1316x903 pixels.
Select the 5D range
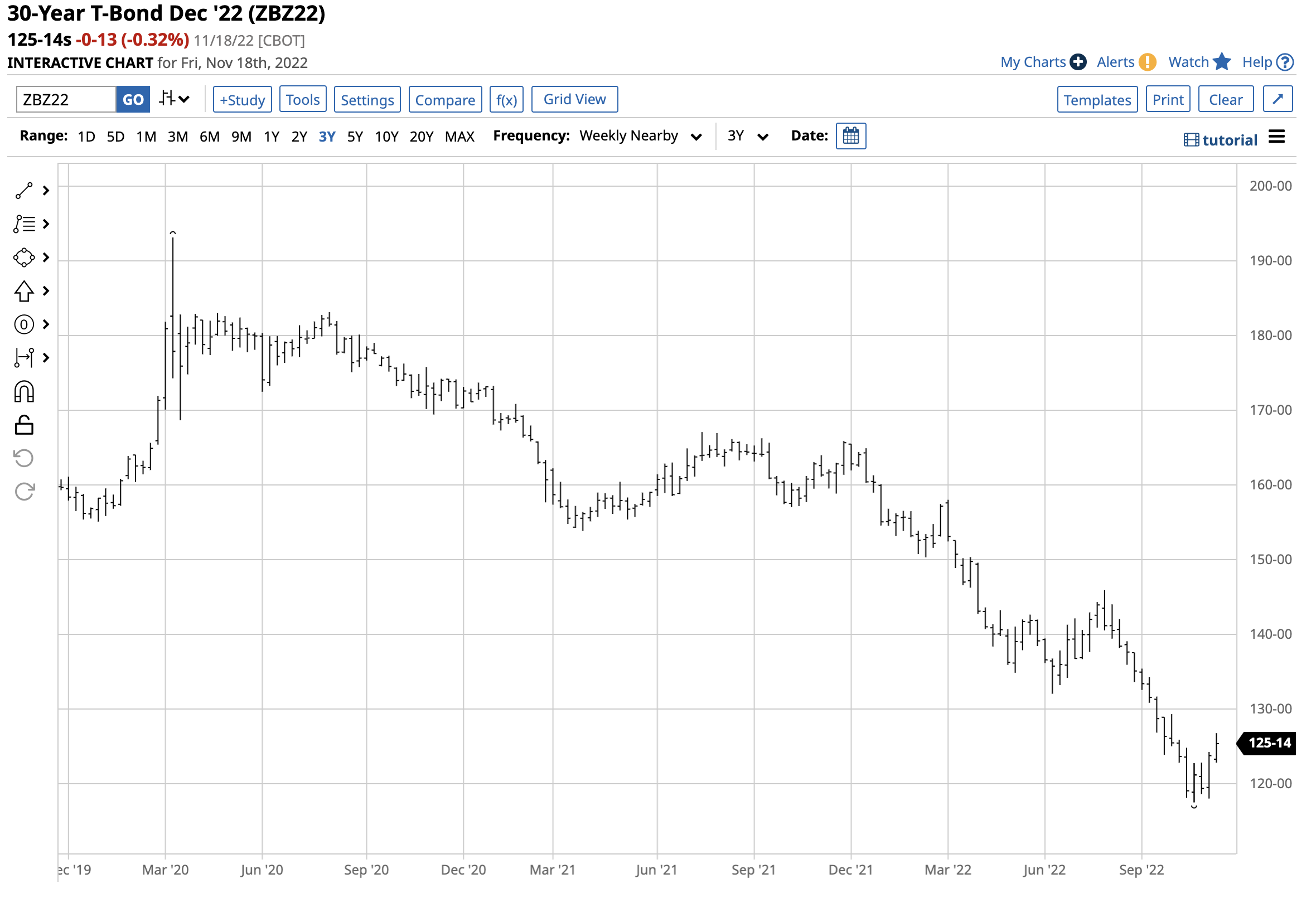tap(116, 137)
